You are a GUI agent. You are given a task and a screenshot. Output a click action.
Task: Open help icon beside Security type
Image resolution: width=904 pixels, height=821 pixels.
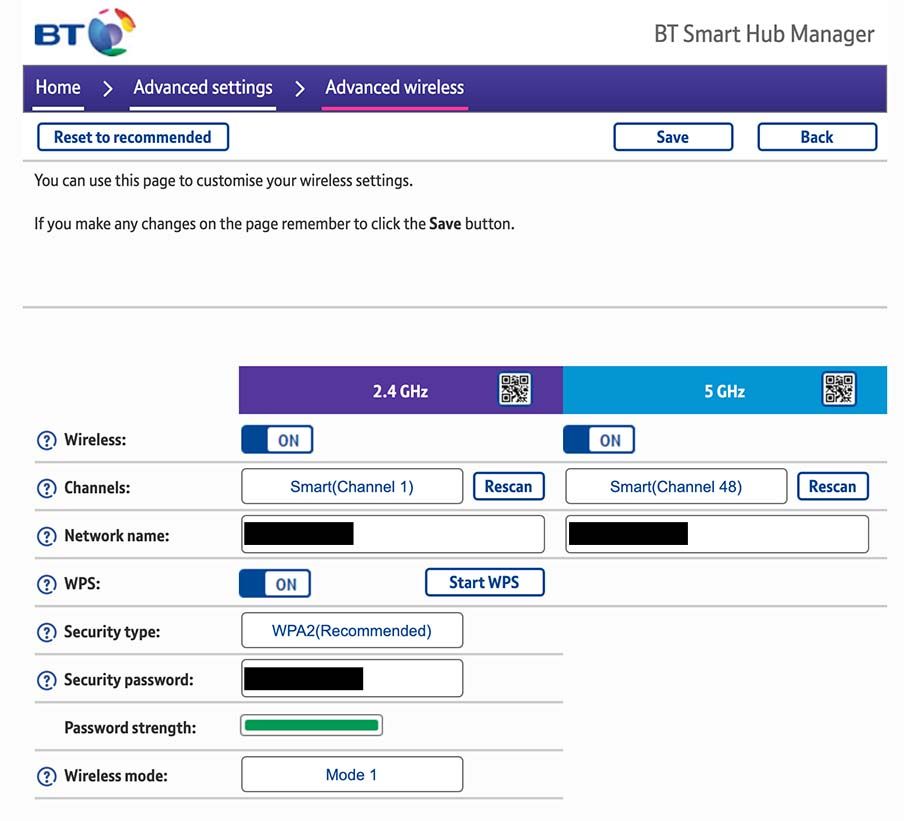tap(46, 633)
